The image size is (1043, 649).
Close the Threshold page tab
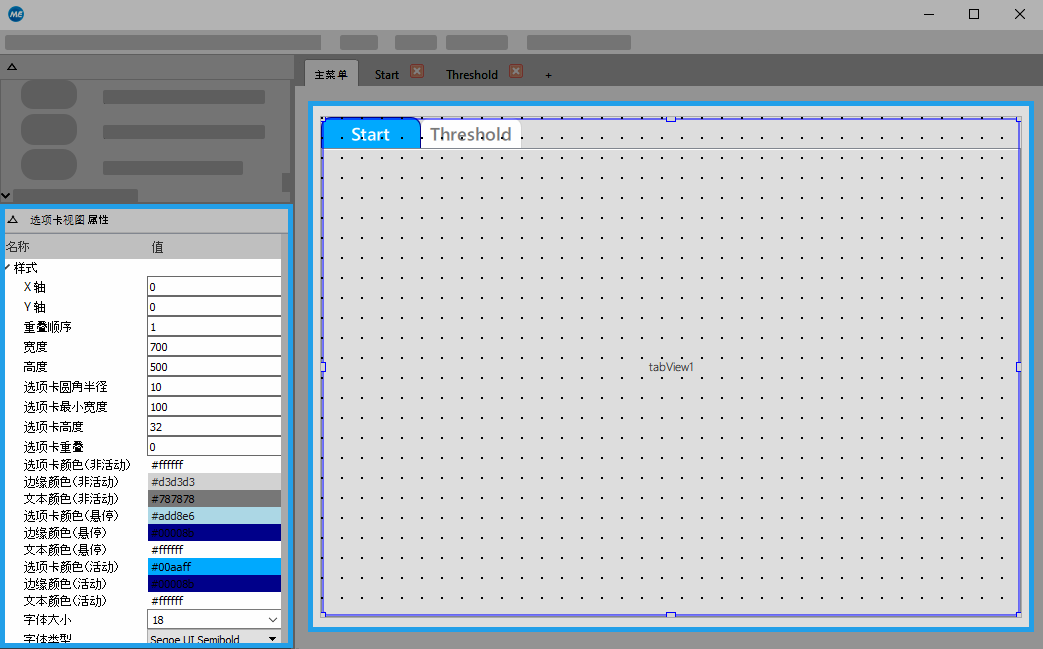516,72
